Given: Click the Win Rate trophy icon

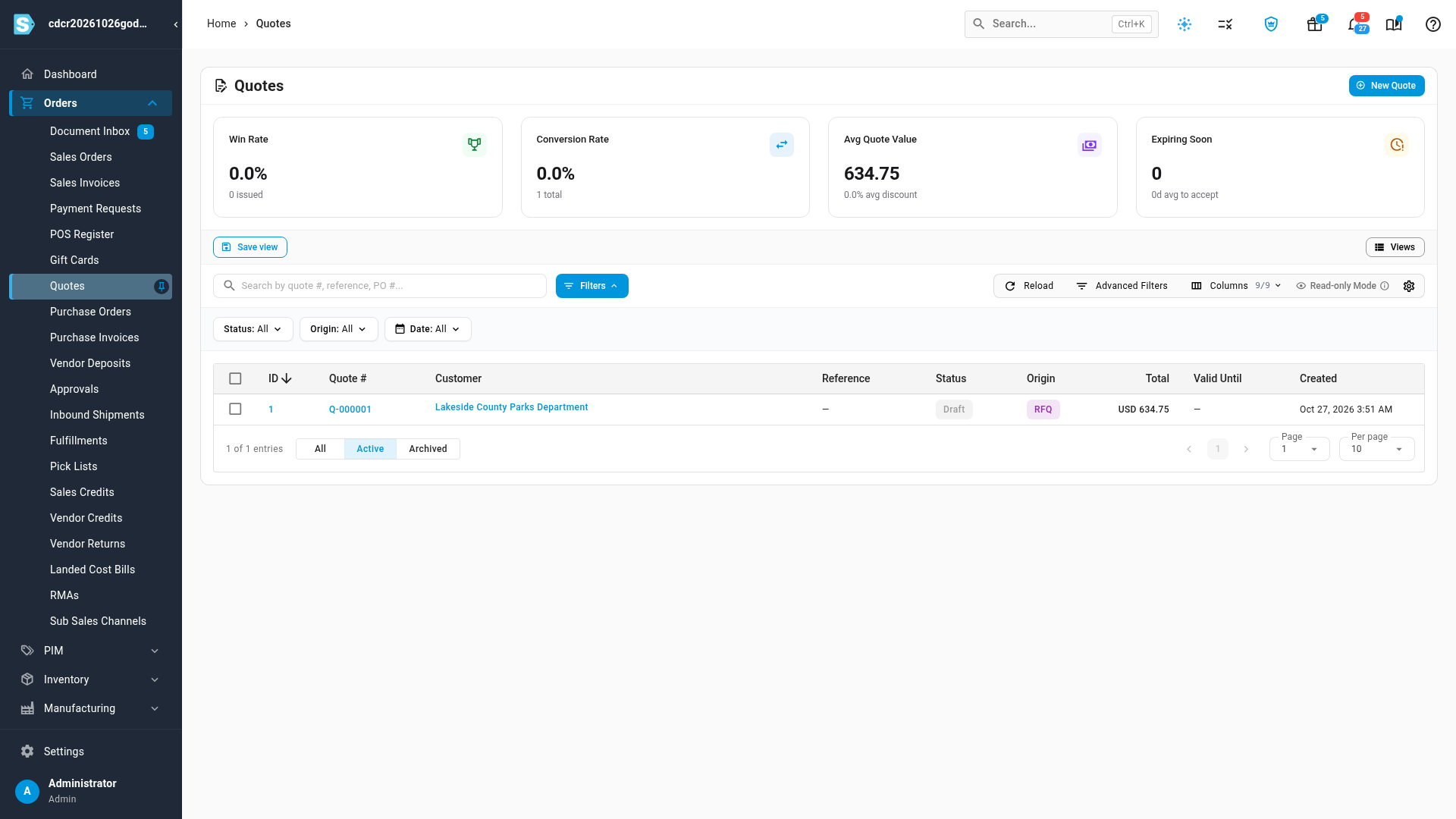Looking at the screenshot, I should tap(475, 145).
